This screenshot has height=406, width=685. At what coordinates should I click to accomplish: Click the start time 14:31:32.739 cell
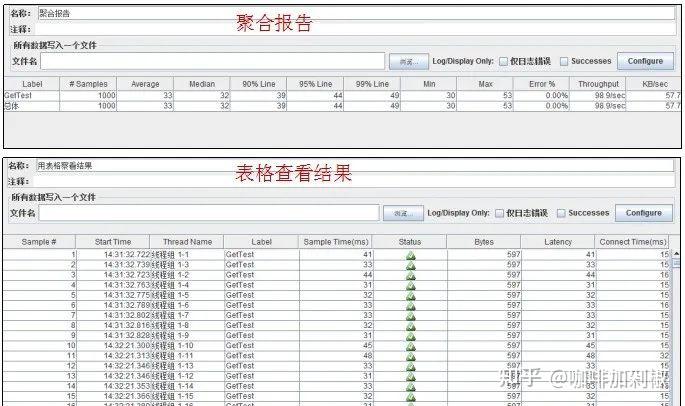point(114,265)
